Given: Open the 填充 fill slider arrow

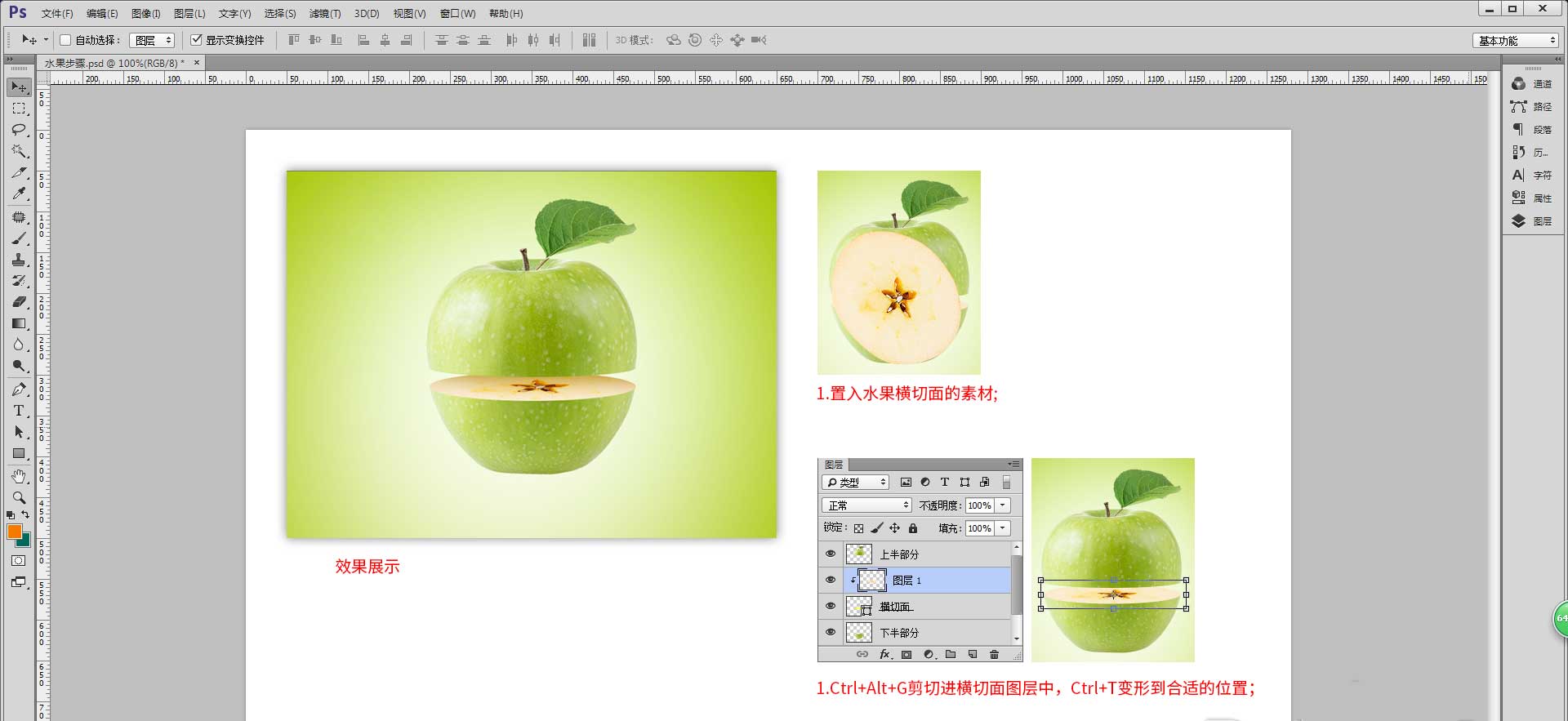Looking at the screenshot, I should tap(1003, 528).
